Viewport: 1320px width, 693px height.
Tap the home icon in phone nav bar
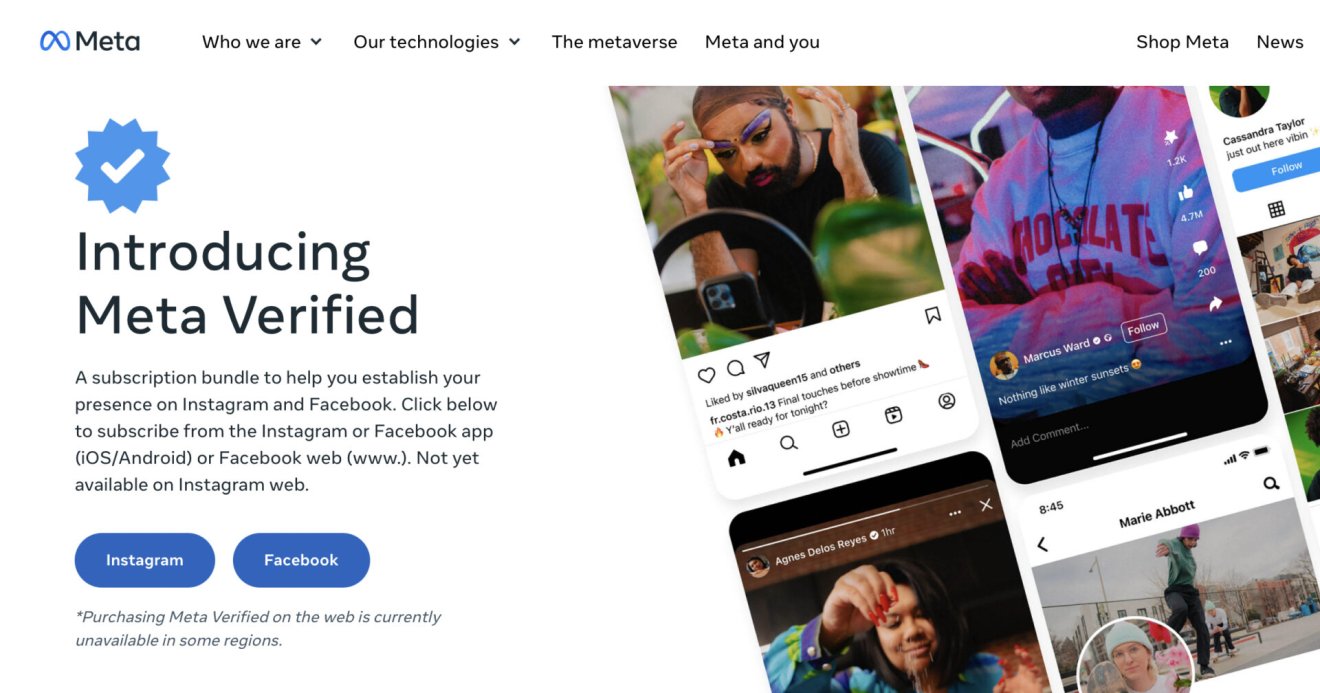tap(737, 458)
